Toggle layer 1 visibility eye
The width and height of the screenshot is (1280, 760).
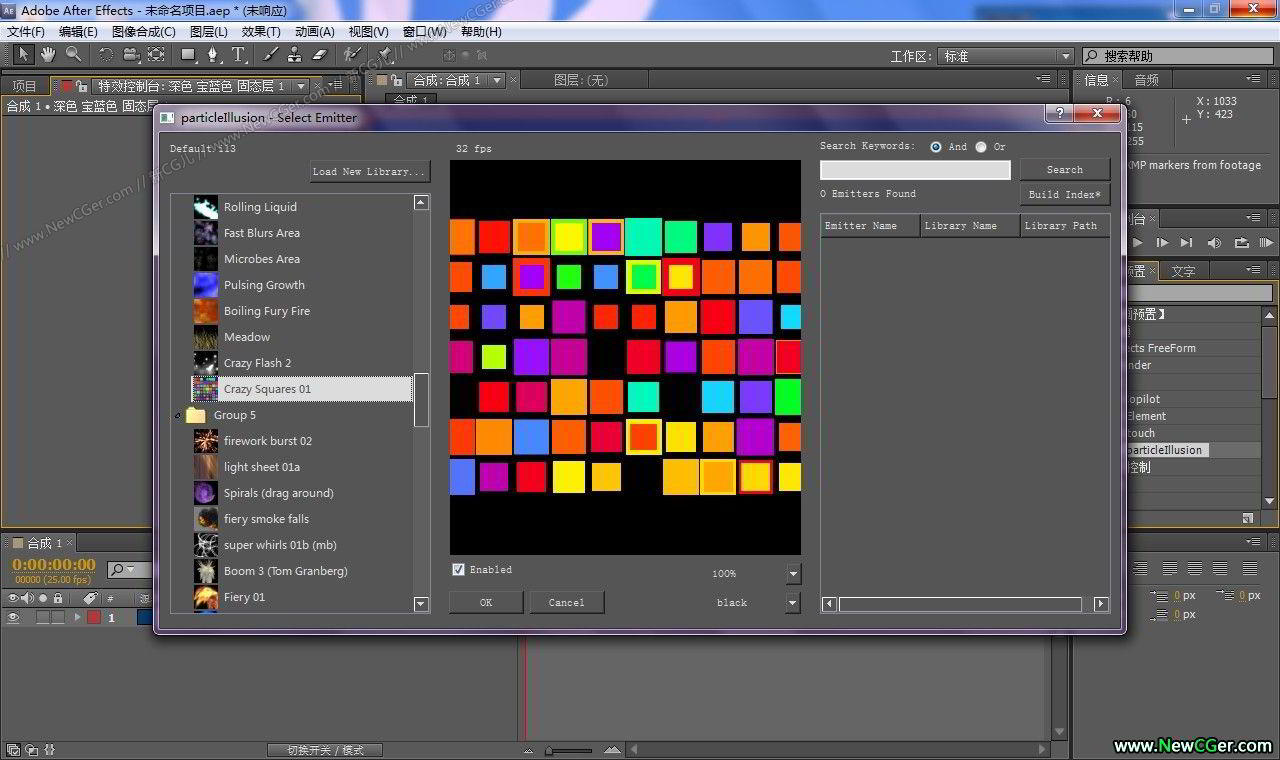(14, 618)
